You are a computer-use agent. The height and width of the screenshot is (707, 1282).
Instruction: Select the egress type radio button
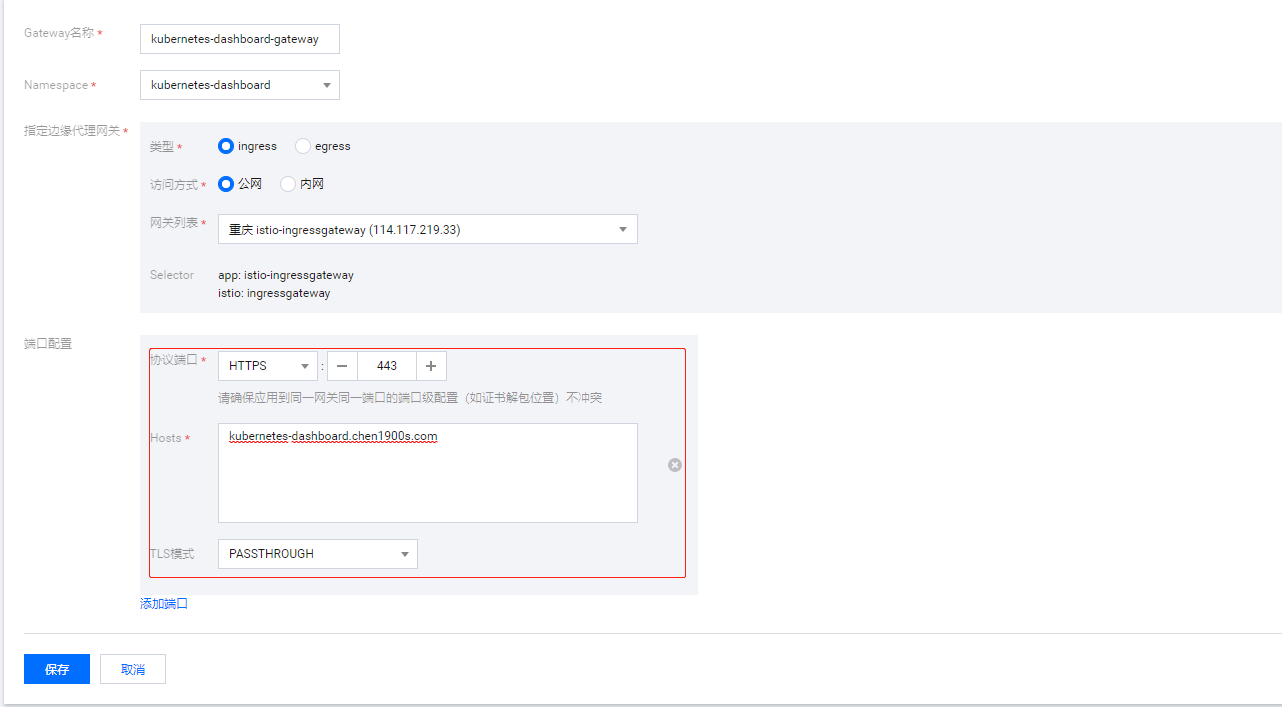coord(303,146)
